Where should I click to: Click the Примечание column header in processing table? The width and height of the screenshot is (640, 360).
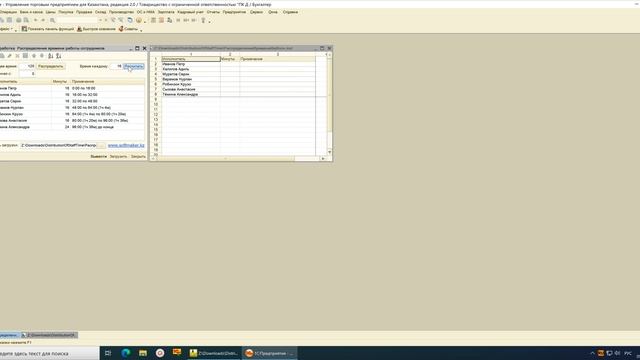tap(107, 82)
